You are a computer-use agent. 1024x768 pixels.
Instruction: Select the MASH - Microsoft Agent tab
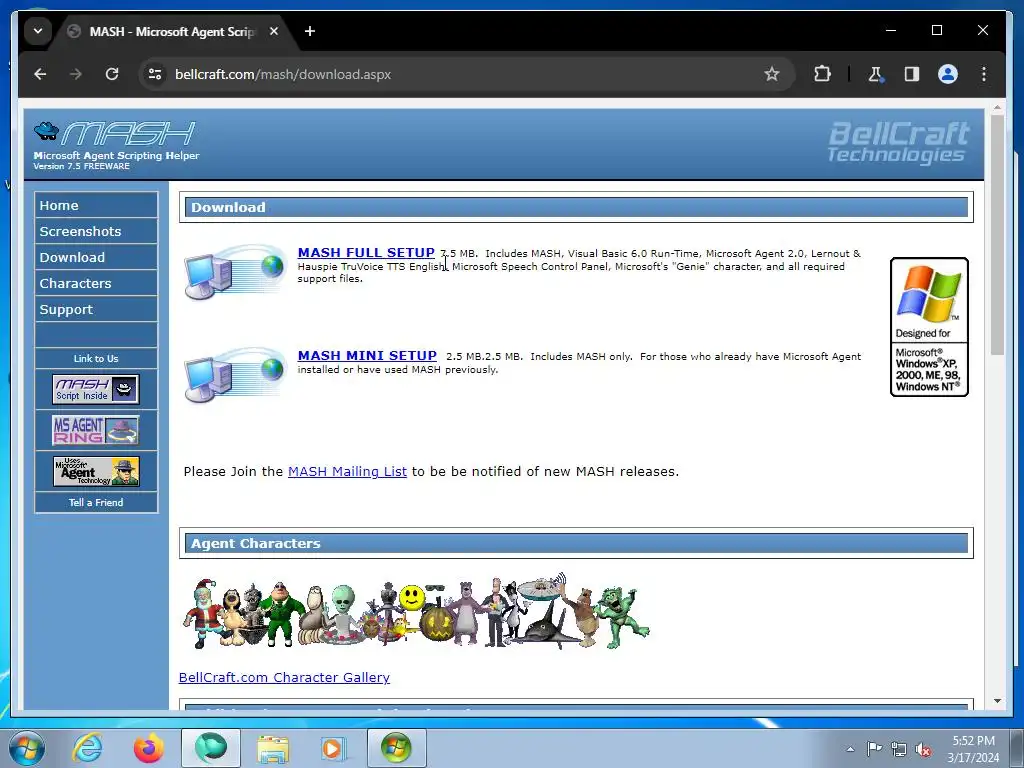(174, 31)
